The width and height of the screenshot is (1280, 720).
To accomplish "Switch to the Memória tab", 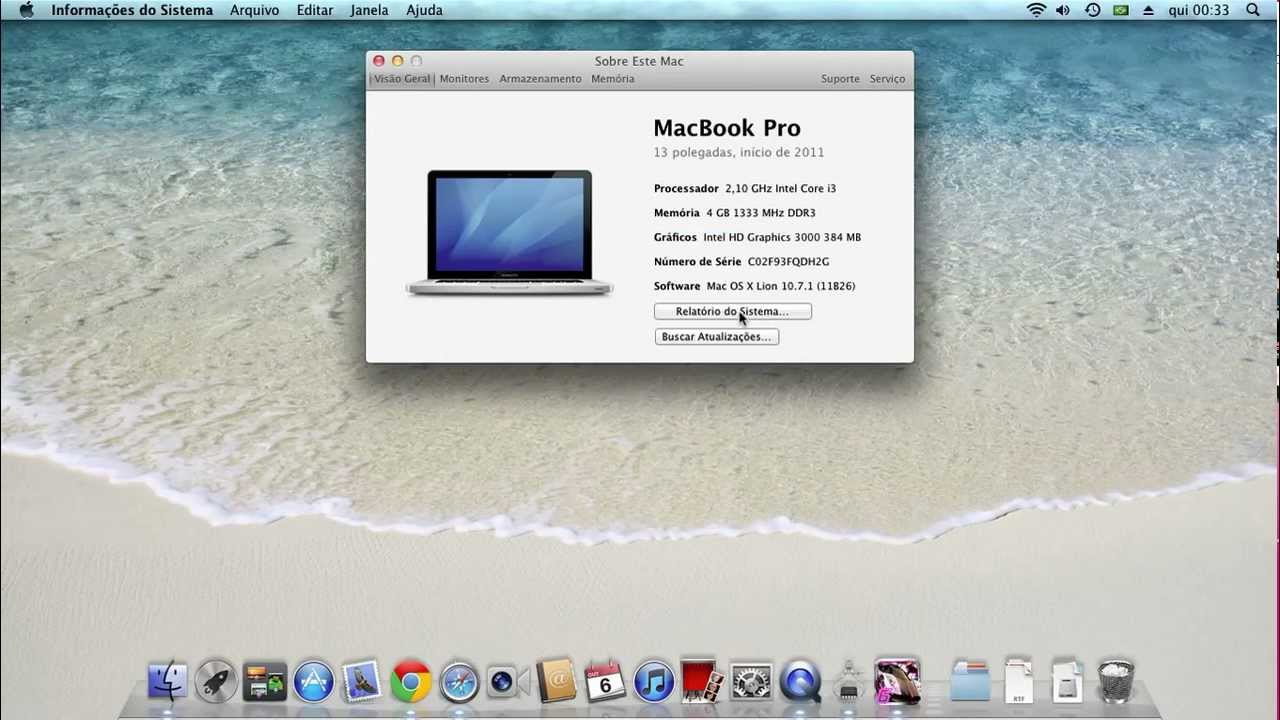I will [x=612, y=79].
